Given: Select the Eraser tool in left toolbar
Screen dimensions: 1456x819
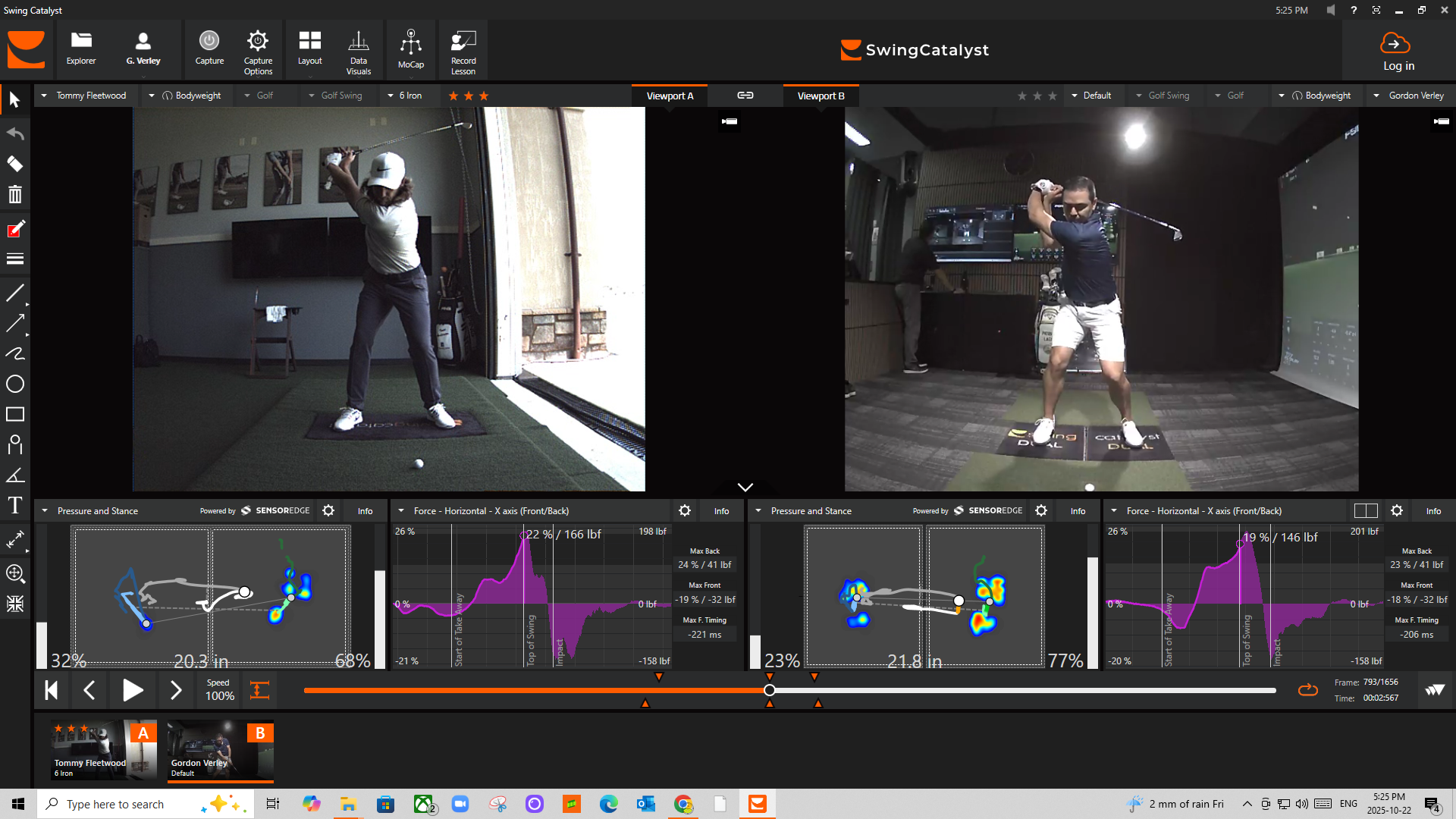Looking at the screenshot, I should [15, 164].
